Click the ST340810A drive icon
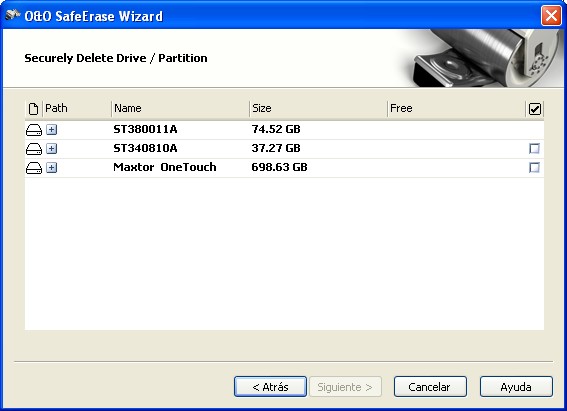 34,149
